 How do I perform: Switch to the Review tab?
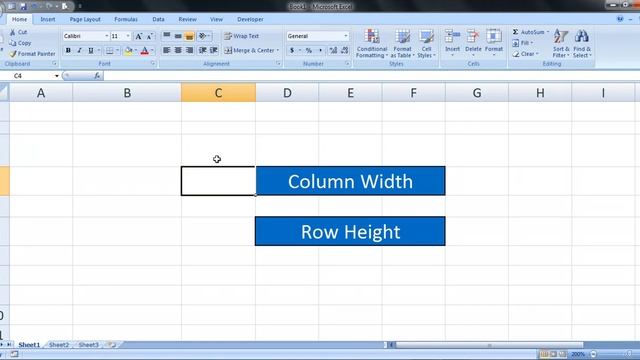(187, 19)
